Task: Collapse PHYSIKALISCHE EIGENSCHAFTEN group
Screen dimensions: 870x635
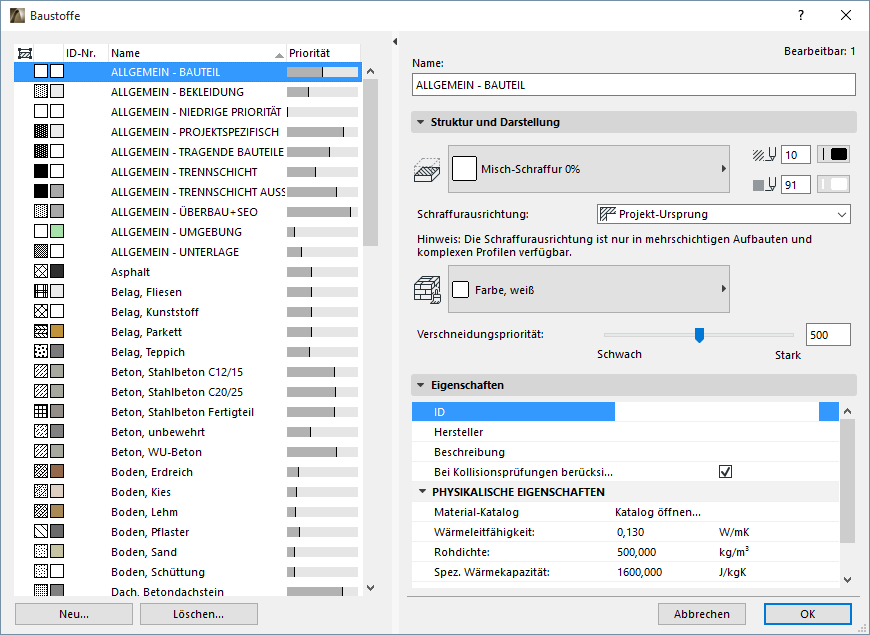Action: (422, 492)
